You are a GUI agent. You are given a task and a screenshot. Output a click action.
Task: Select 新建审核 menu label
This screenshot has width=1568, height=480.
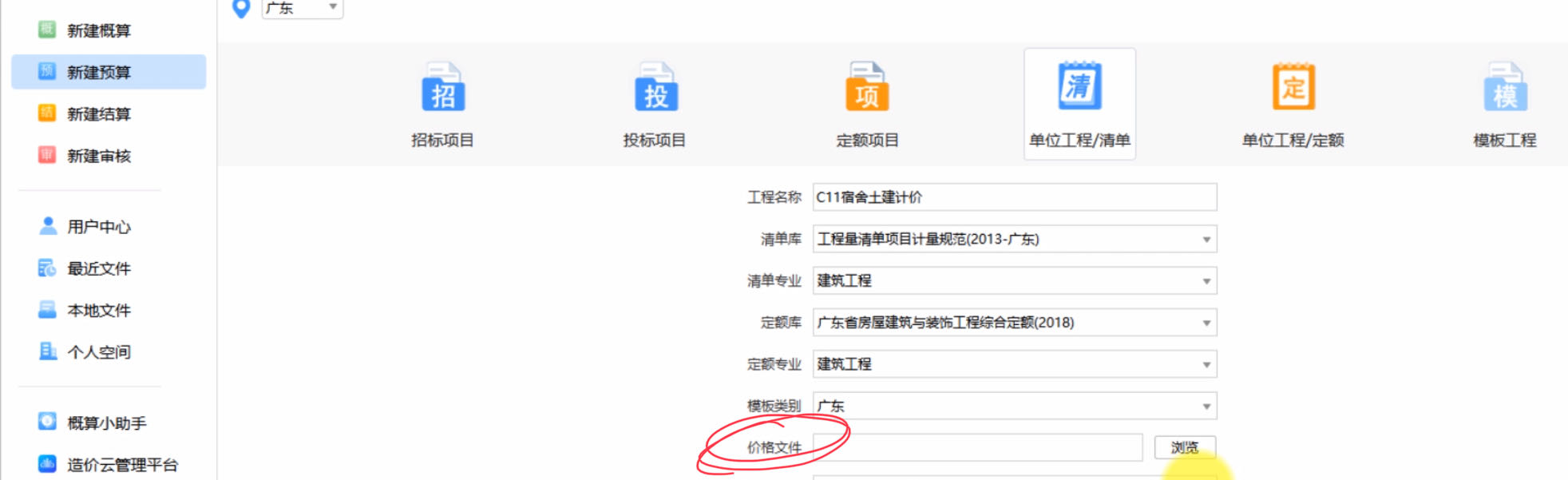pos(99,155)
